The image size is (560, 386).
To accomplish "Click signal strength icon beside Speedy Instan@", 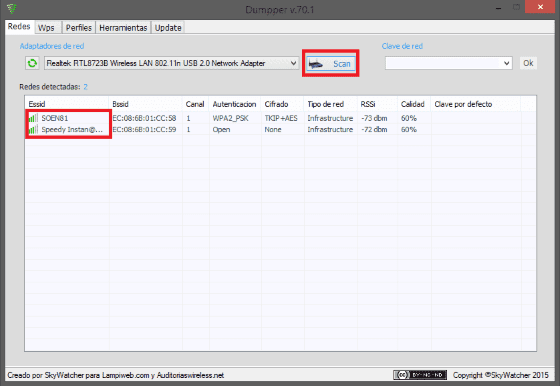I will [x=33, y=130].
